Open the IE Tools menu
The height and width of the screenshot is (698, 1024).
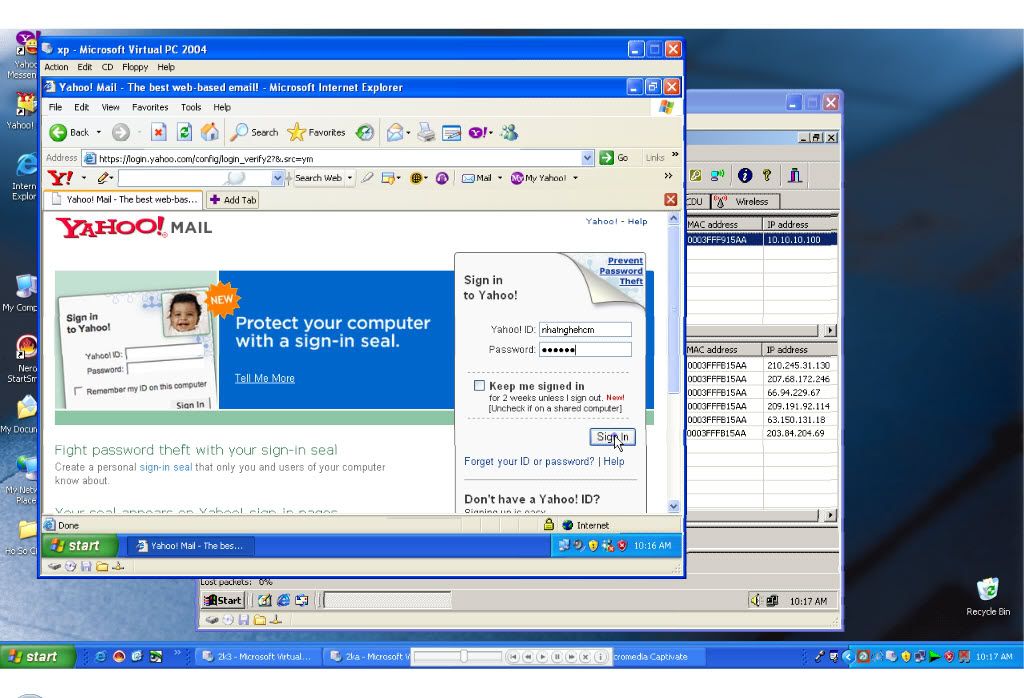[191, 107]
